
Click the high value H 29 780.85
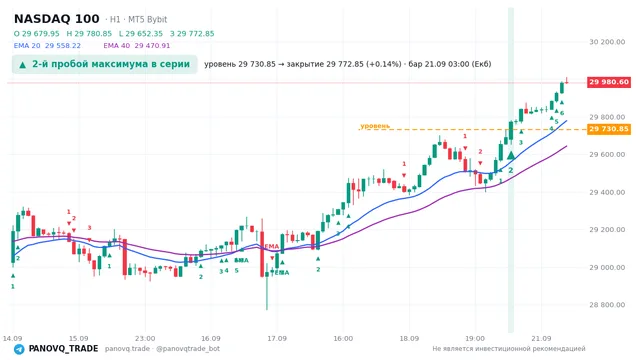[89, 33]
